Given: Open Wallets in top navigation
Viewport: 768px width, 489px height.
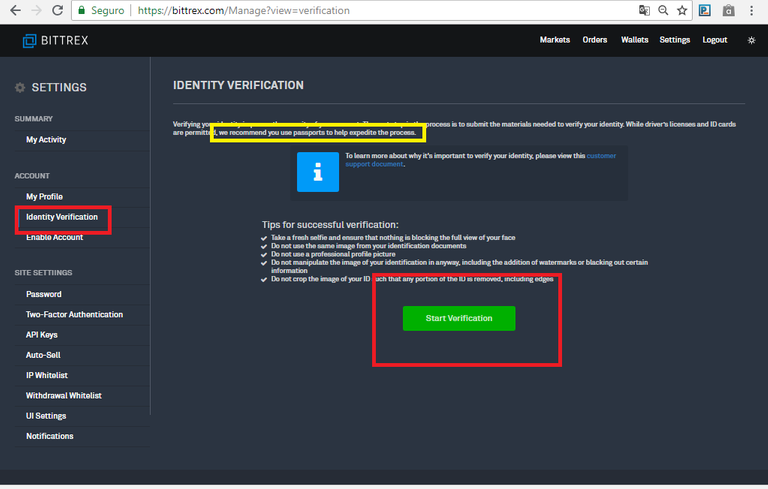Looking at the screenshot, I should tap(634, 40).
